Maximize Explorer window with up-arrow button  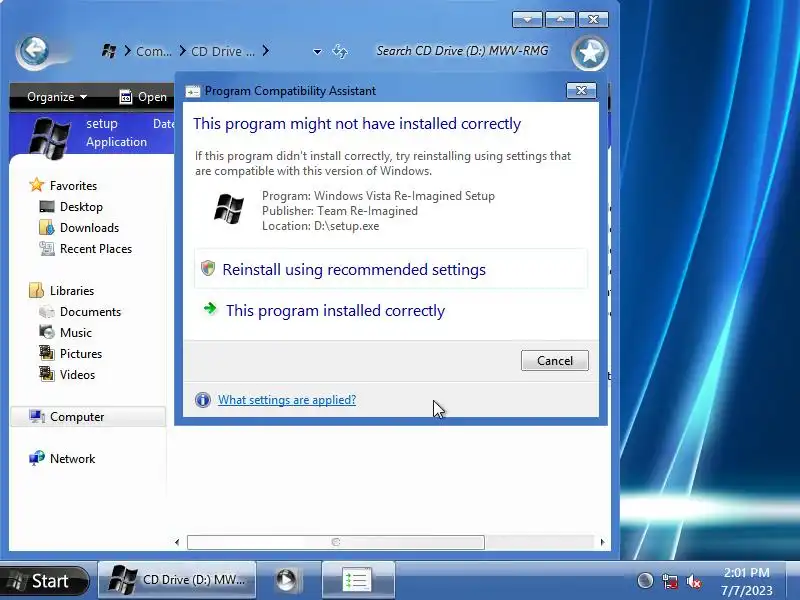tap(560, 19)
